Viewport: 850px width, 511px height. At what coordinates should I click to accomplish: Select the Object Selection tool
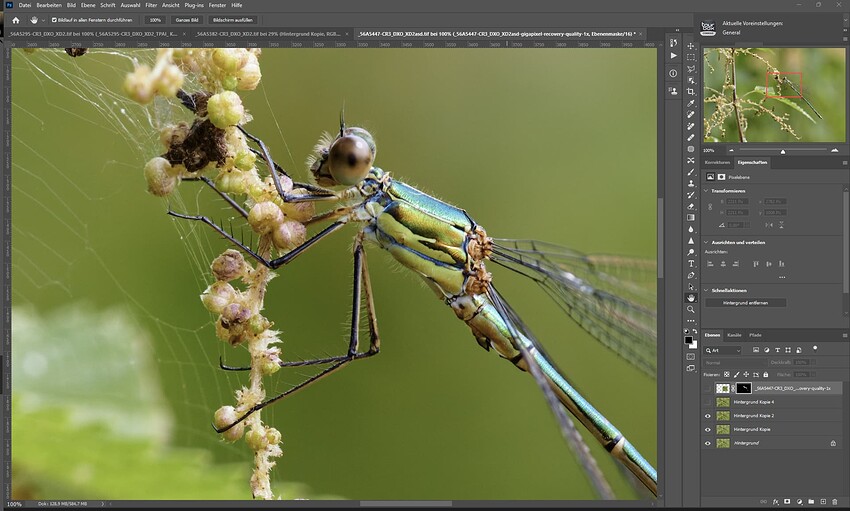pos(691,80)
